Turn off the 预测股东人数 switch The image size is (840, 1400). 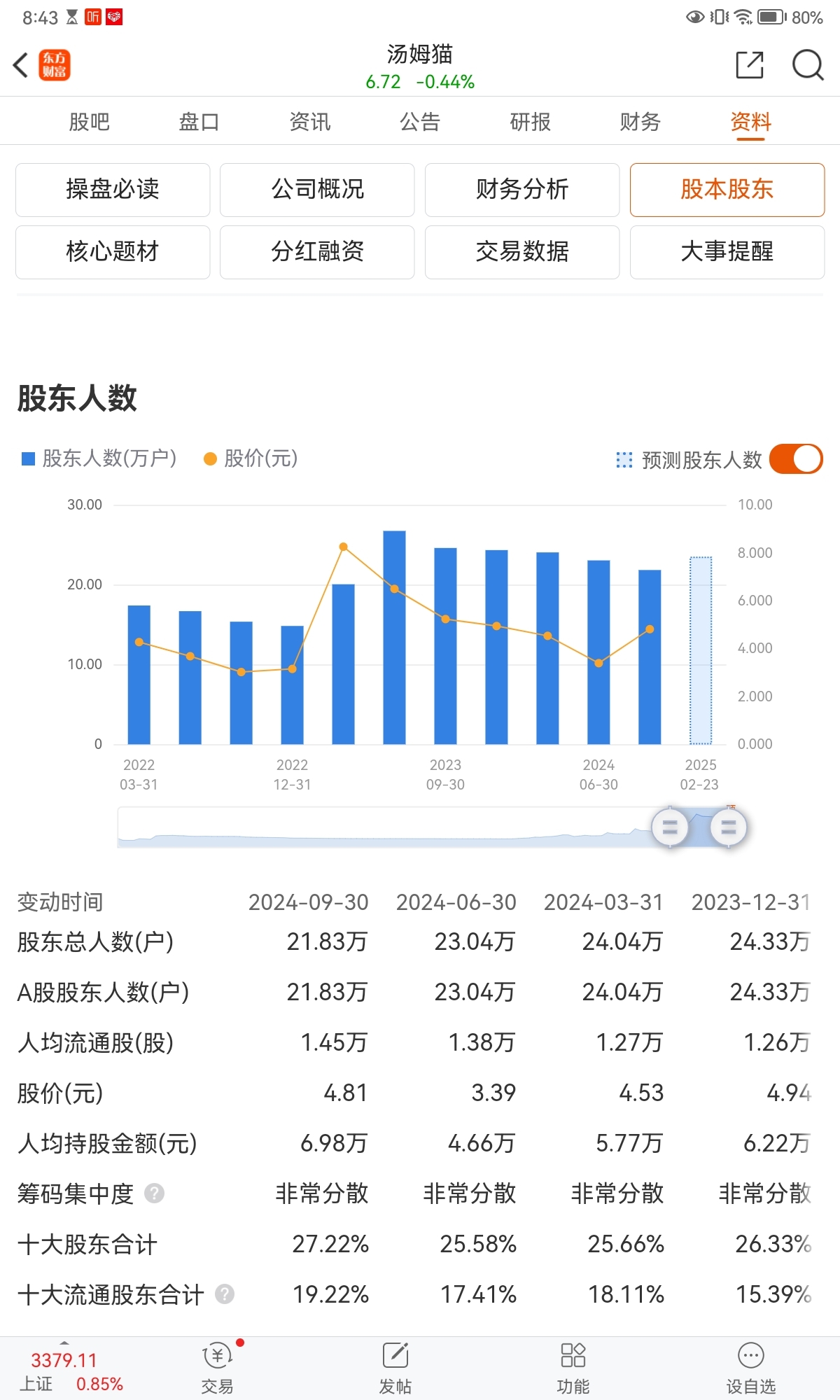(796, 459)
